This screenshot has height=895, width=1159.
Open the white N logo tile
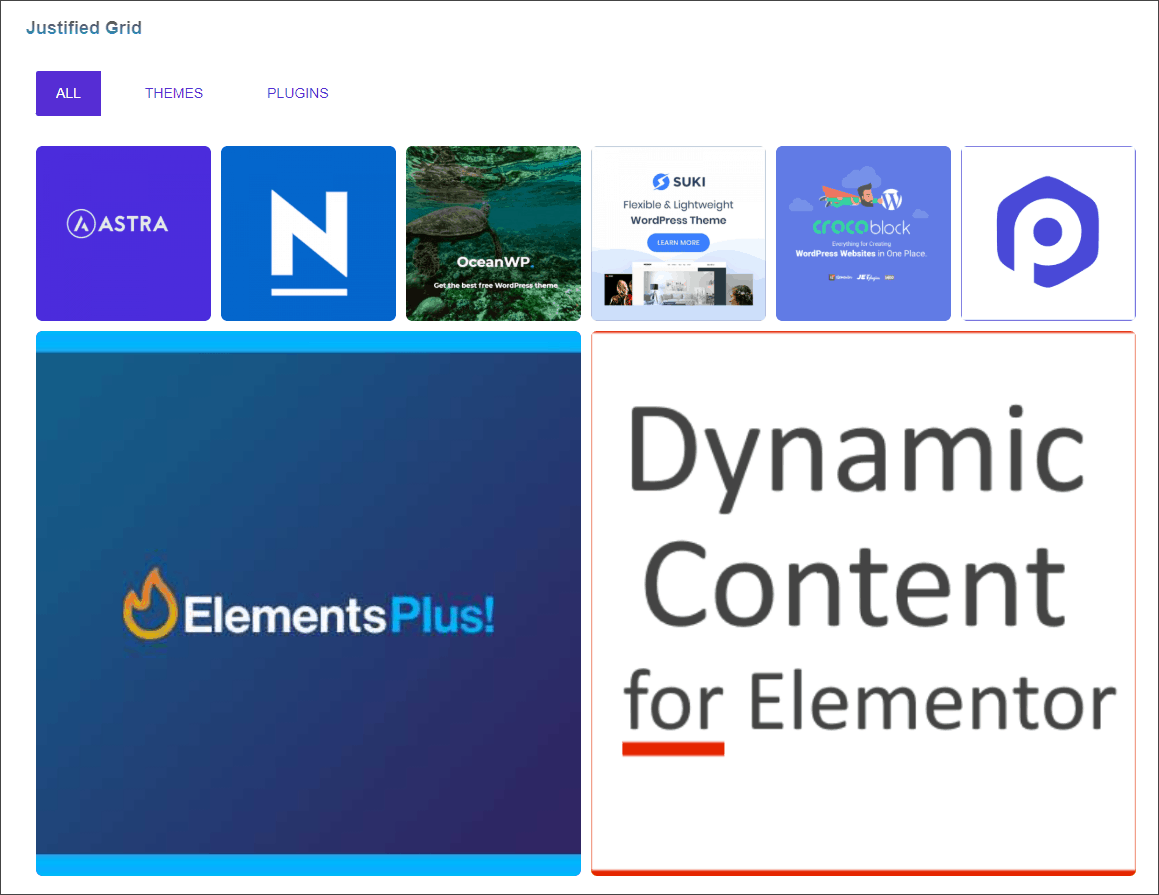[x=308, y=234]
